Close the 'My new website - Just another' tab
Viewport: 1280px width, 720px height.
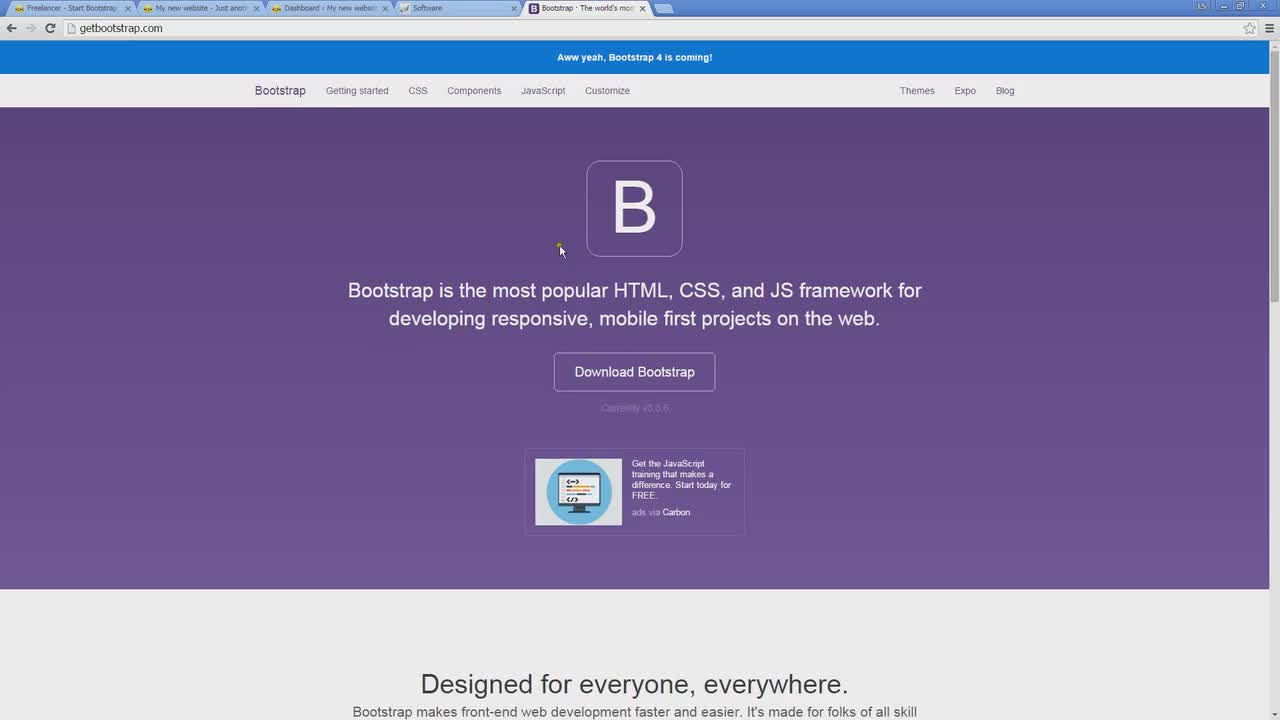256,8
